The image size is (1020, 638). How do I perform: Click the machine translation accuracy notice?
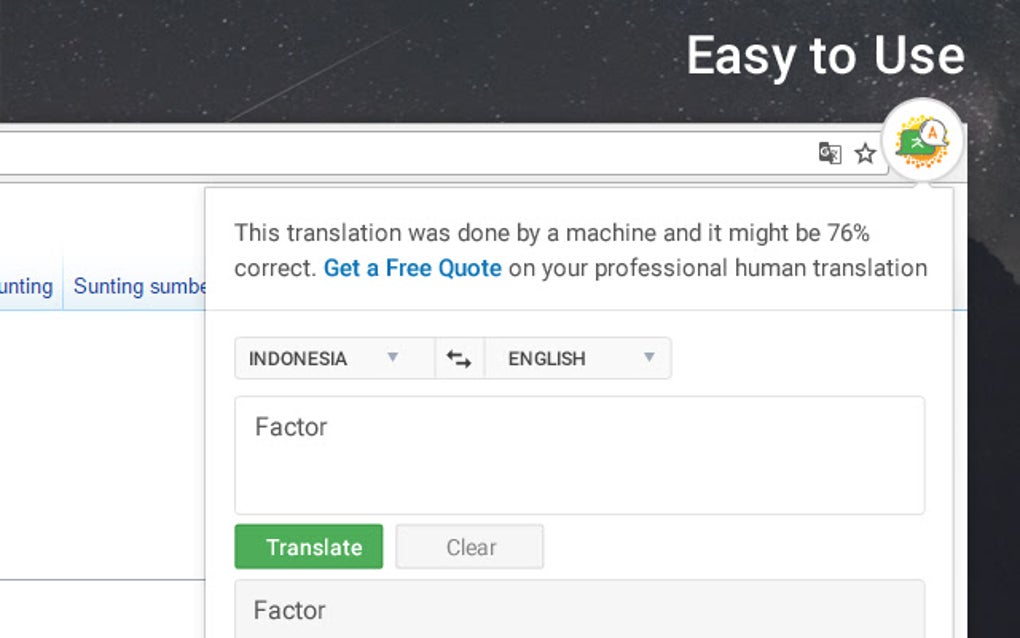[551, 234]
